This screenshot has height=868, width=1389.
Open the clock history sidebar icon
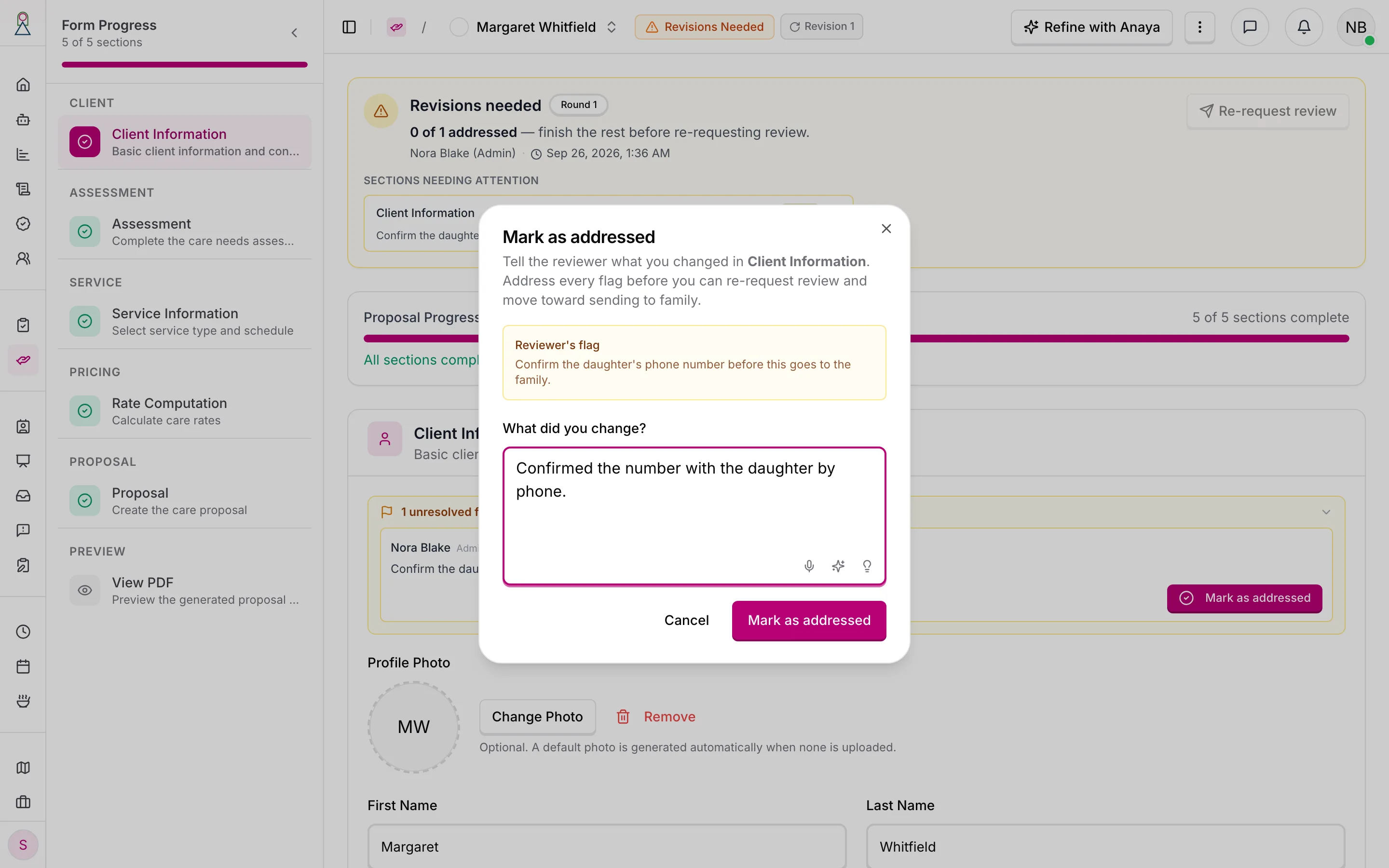(x=23, y=632)
